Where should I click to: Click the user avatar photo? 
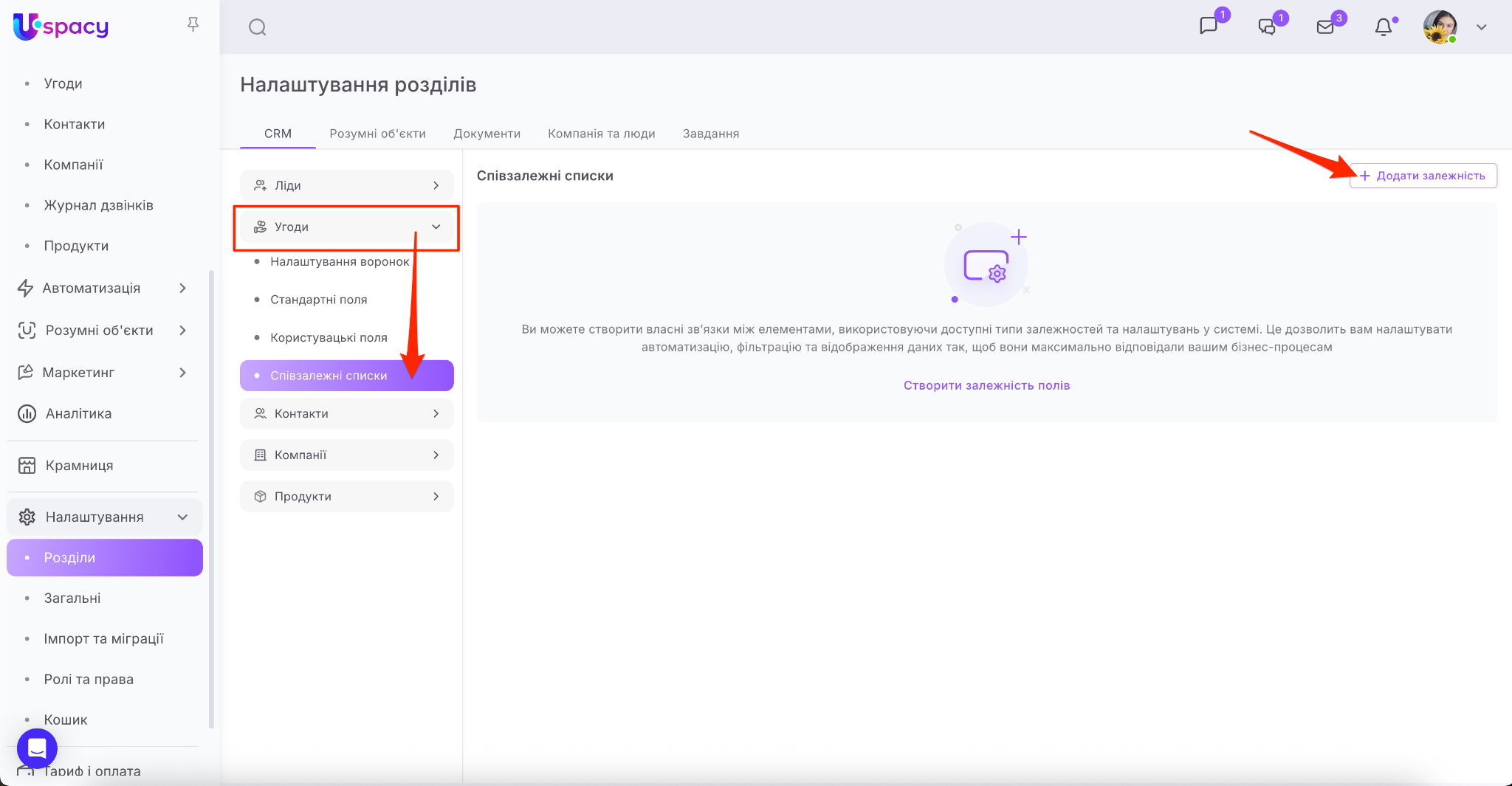(x=1440, y=27)
